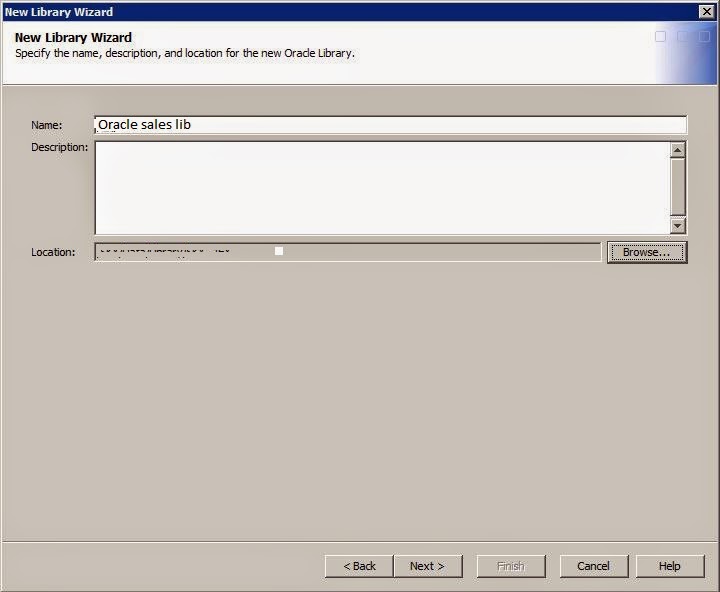Proceed with the Next > button
This screenshot has height=592, width=720.
pyautogui.click(x=428, y=566)
